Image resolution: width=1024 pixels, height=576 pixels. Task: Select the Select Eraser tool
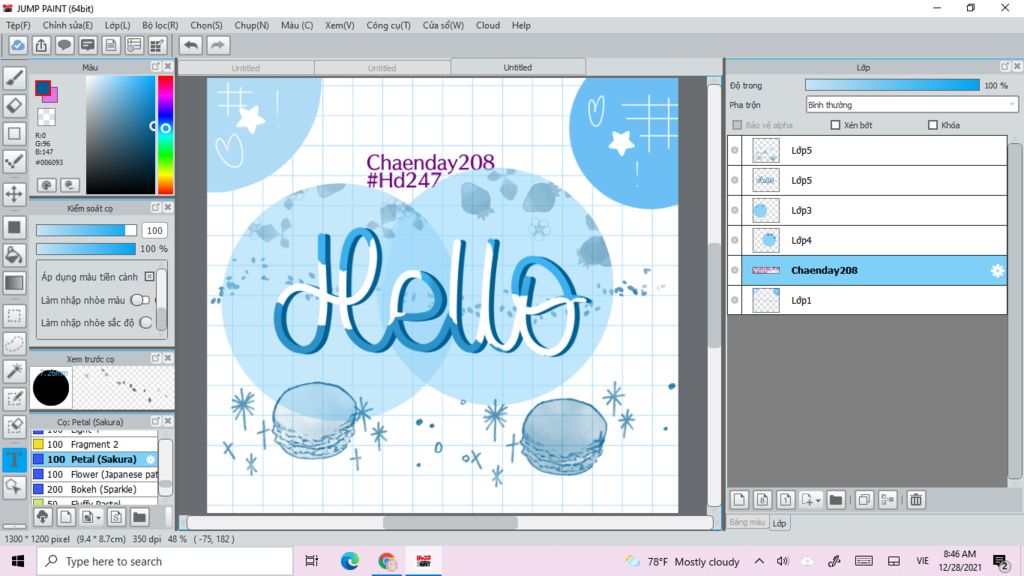point(14,426)
